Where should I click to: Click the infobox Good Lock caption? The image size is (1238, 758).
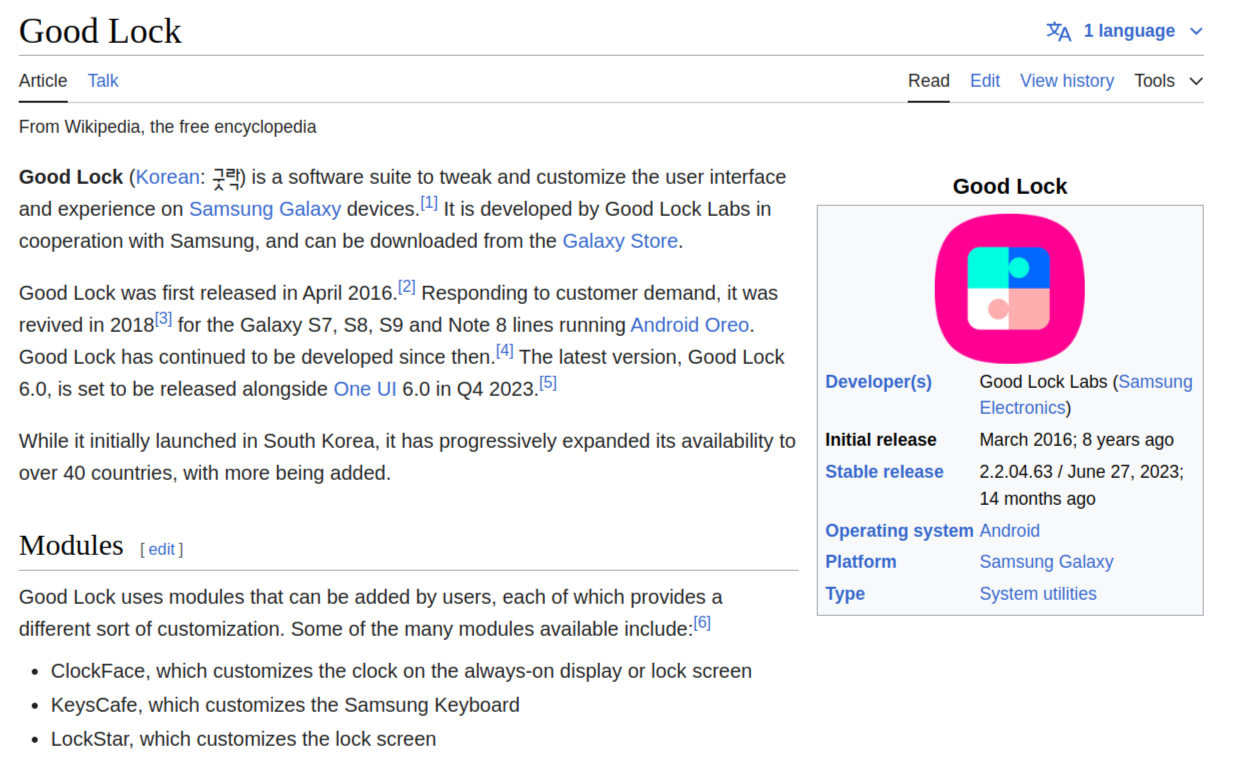click(x=1010, y=186)
